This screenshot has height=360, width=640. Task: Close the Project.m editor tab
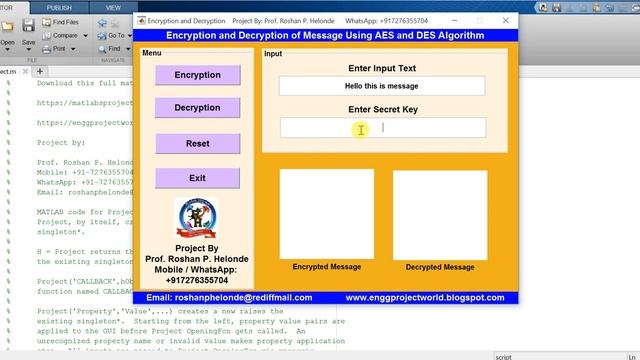pyautogui.click(x=25, y=71)
